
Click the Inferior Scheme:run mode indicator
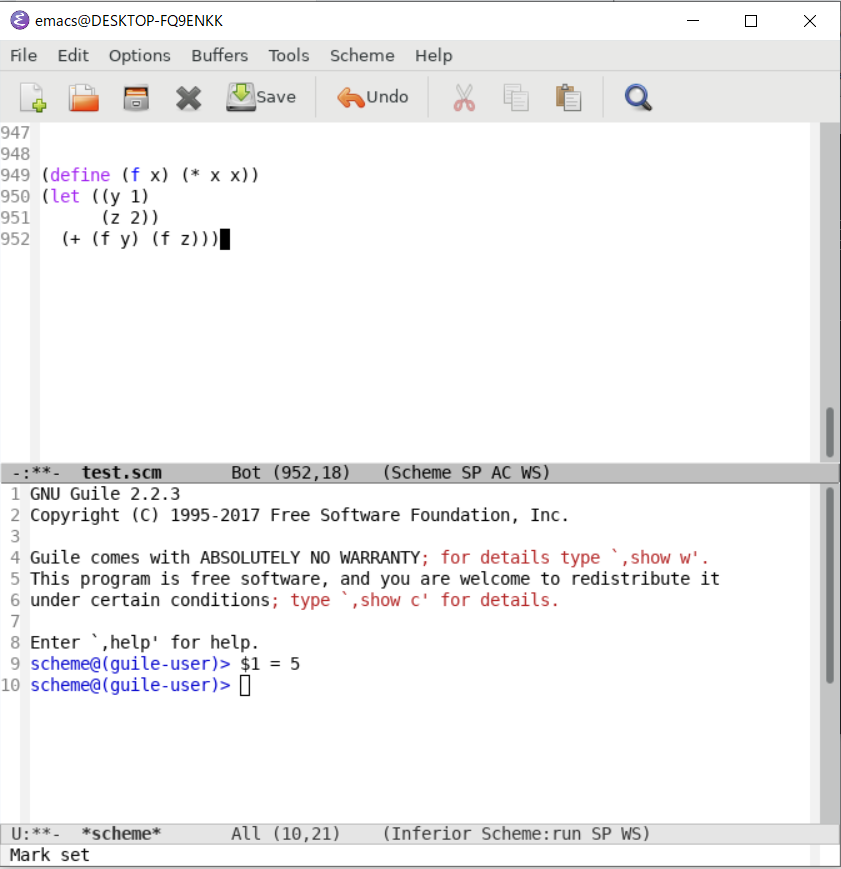[484, 834]
